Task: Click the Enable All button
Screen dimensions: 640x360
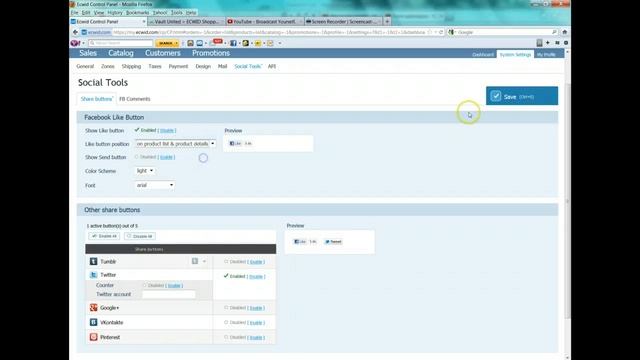Action: click(x=104, y=236)
